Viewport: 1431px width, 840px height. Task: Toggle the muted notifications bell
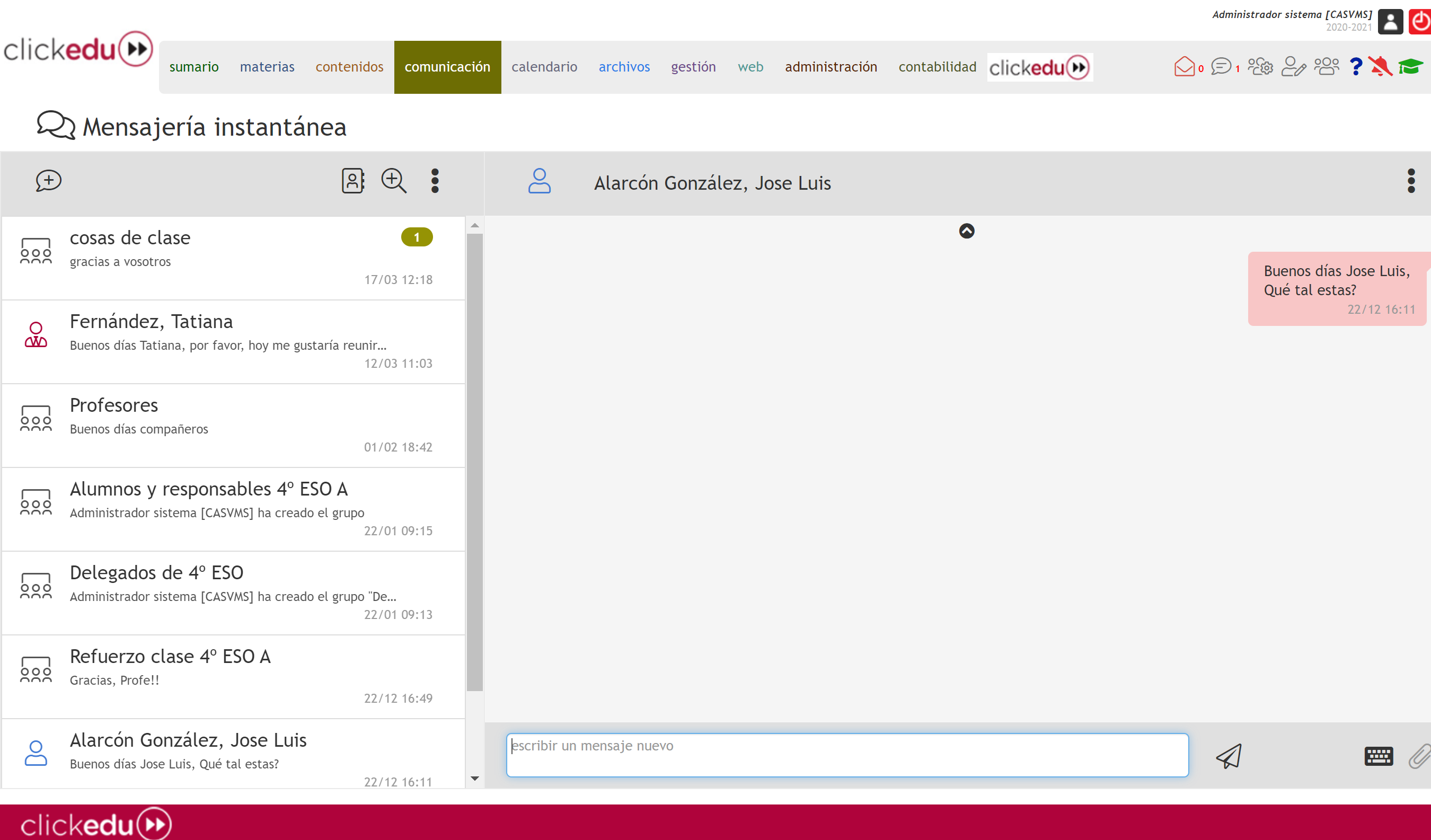[x=1380, y=67]
